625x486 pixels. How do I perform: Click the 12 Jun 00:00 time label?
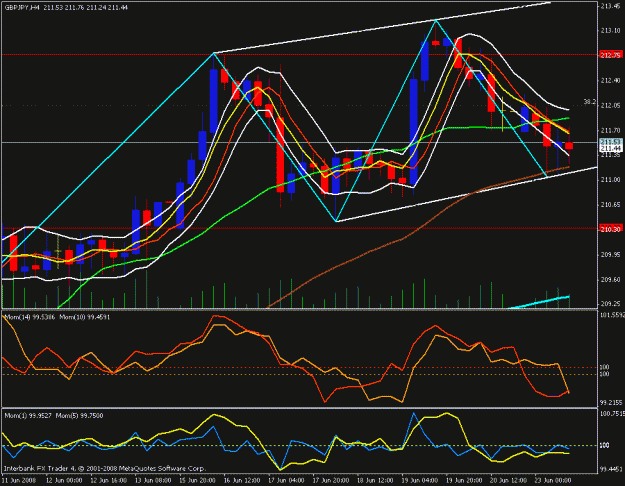tap(64, 480)
